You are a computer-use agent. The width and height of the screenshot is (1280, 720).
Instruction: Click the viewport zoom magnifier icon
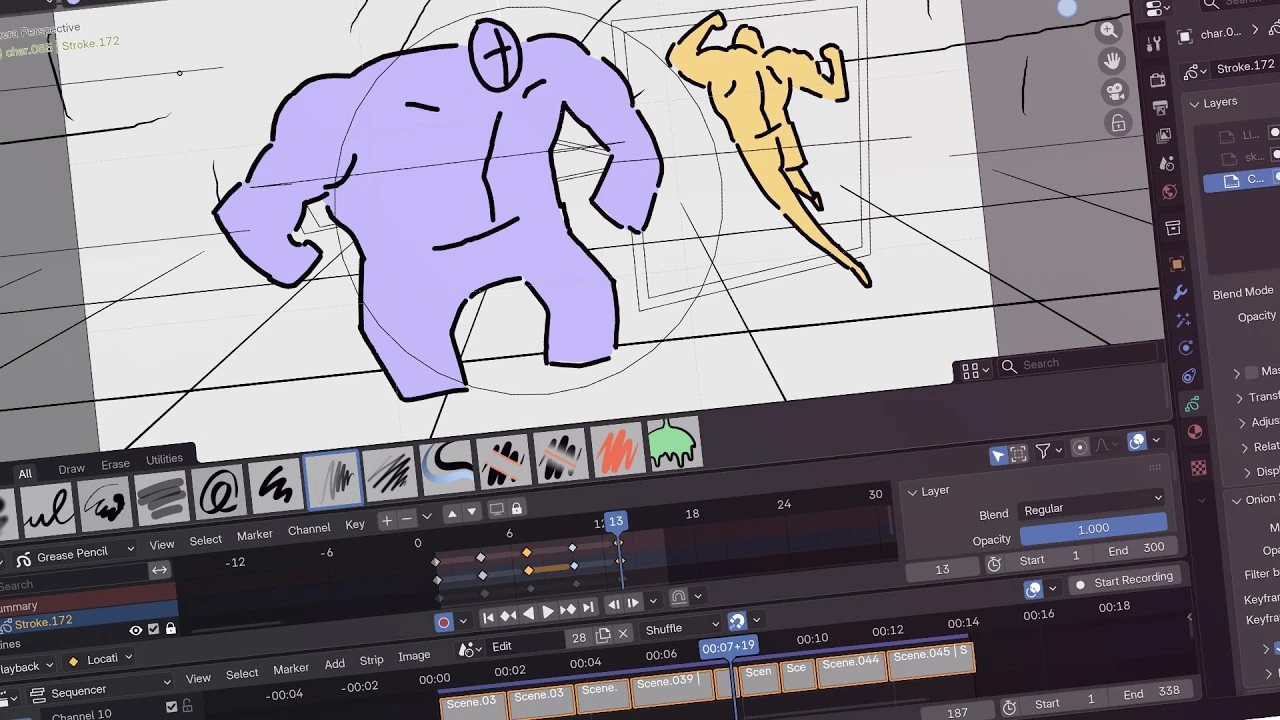point(1109,31)
